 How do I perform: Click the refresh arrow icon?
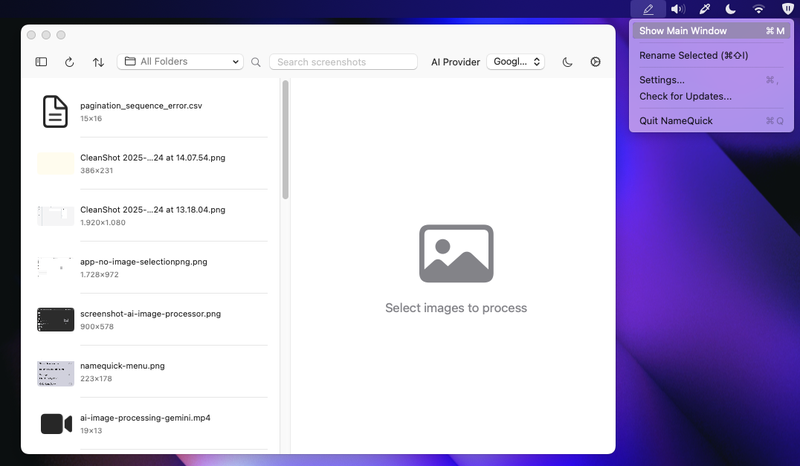click(69, 62)
